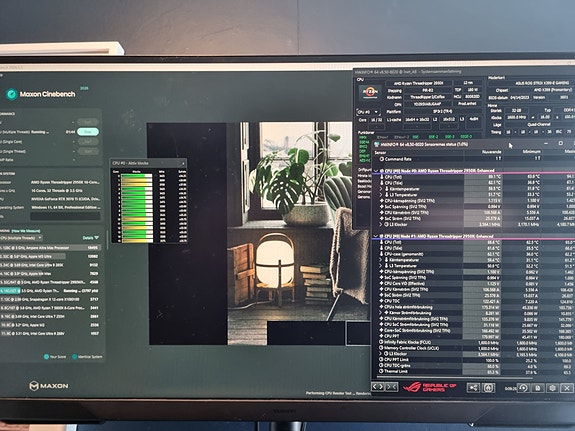Click the HWiNFO sensor-alert icon next to the network icon

488,388
